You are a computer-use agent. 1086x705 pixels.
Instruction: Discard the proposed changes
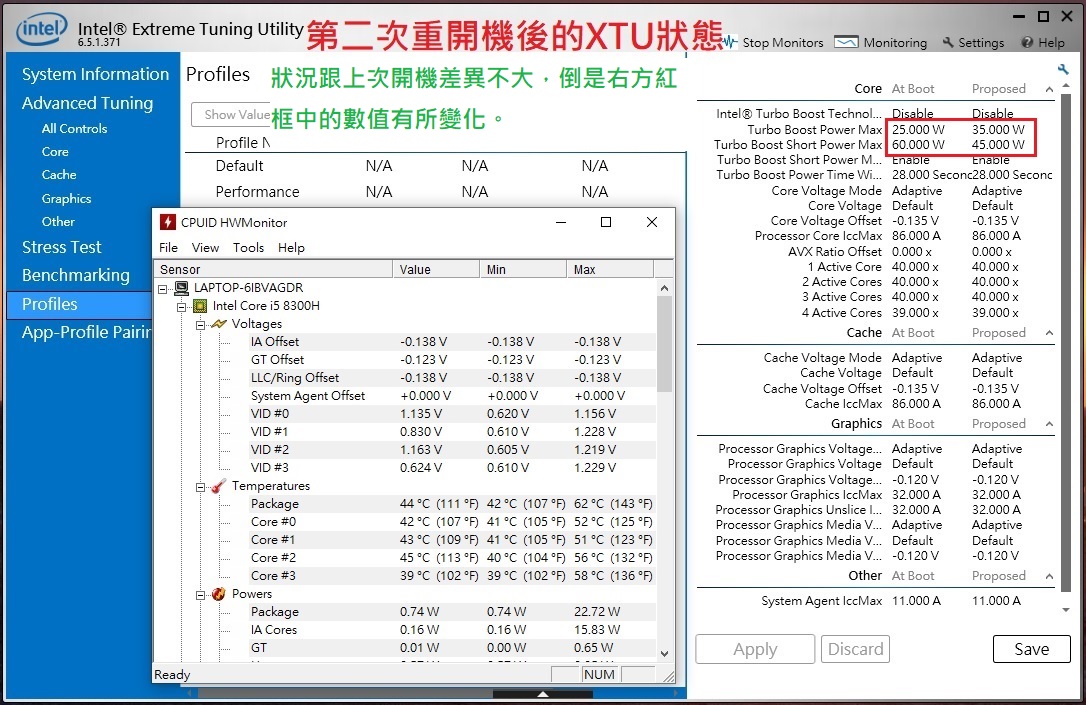click(855, 648)
